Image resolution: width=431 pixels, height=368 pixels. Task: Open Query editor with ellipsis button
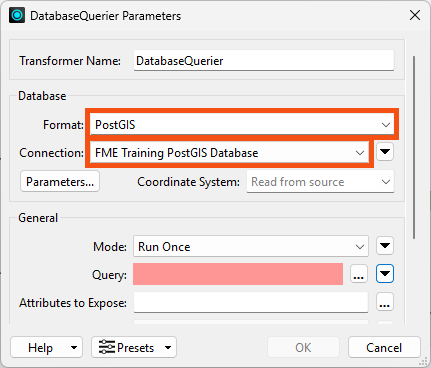tap(359, 274)
